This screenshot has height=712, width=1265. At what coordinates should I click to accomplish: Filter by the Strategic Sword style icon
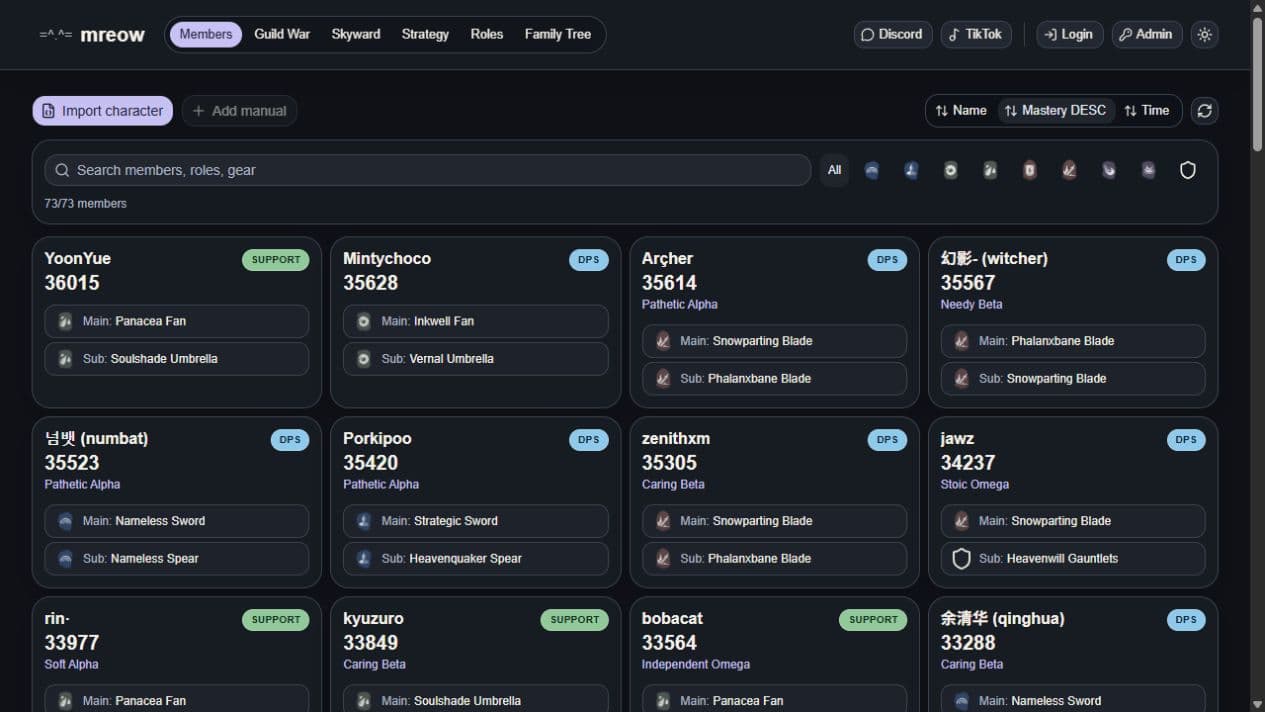click(911, 170)
